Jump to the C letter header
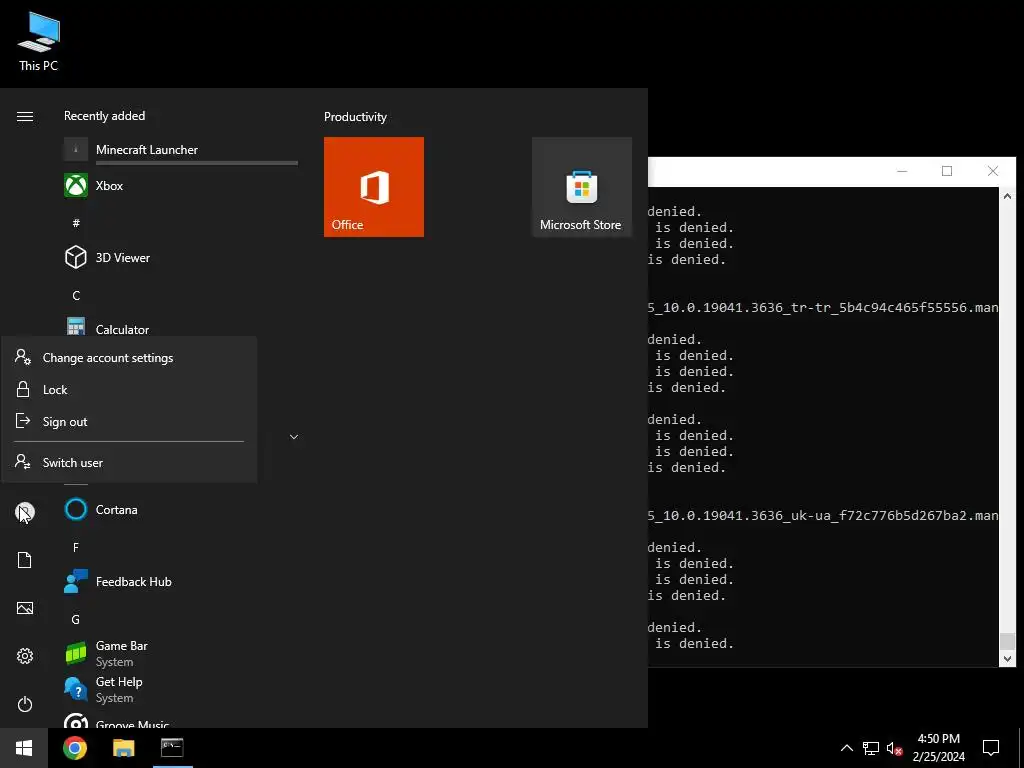 (x=76, y=296)
